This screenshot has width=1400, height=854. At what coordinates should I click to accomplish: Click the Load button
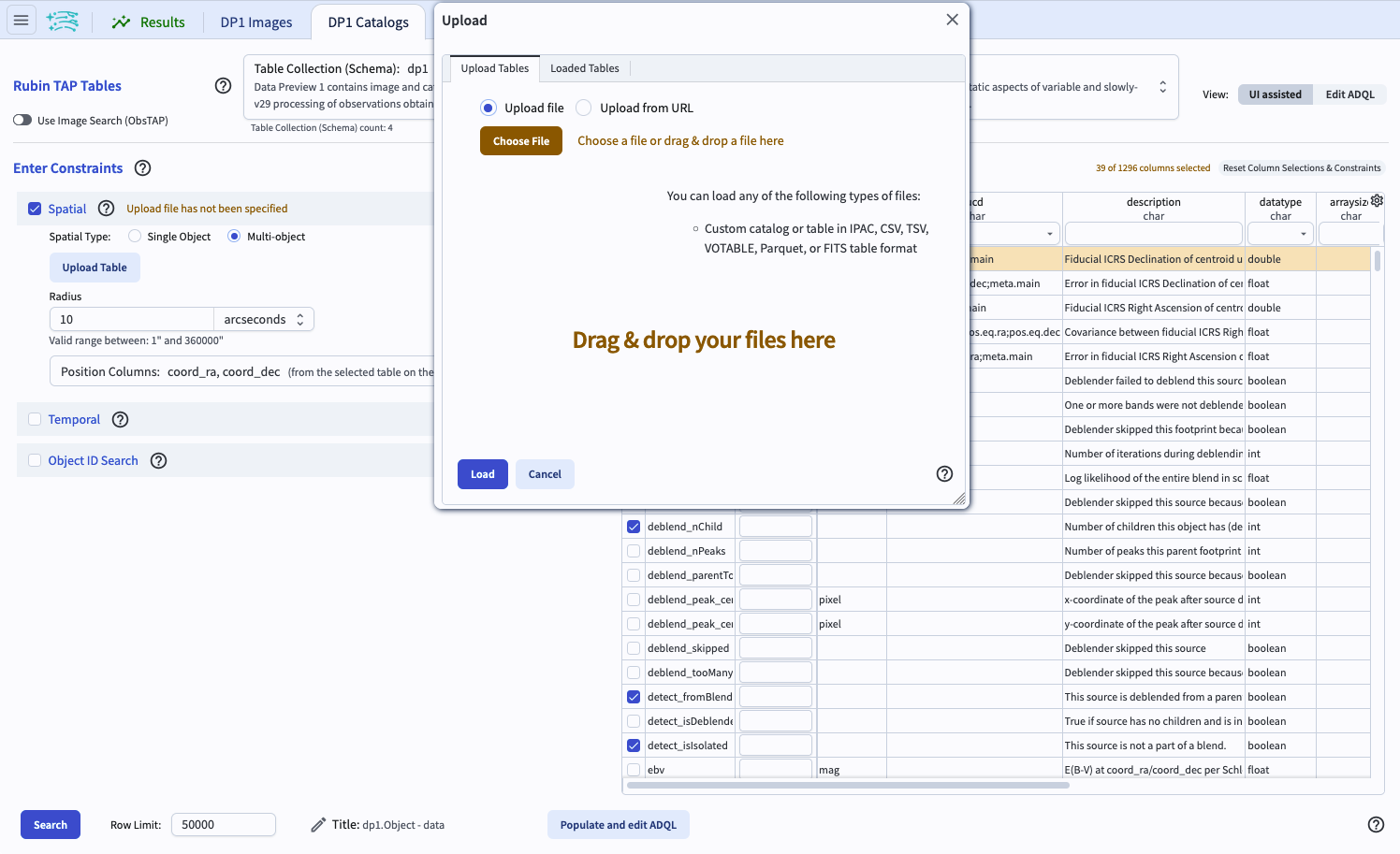pyautogui.click(x=482, y=474)
